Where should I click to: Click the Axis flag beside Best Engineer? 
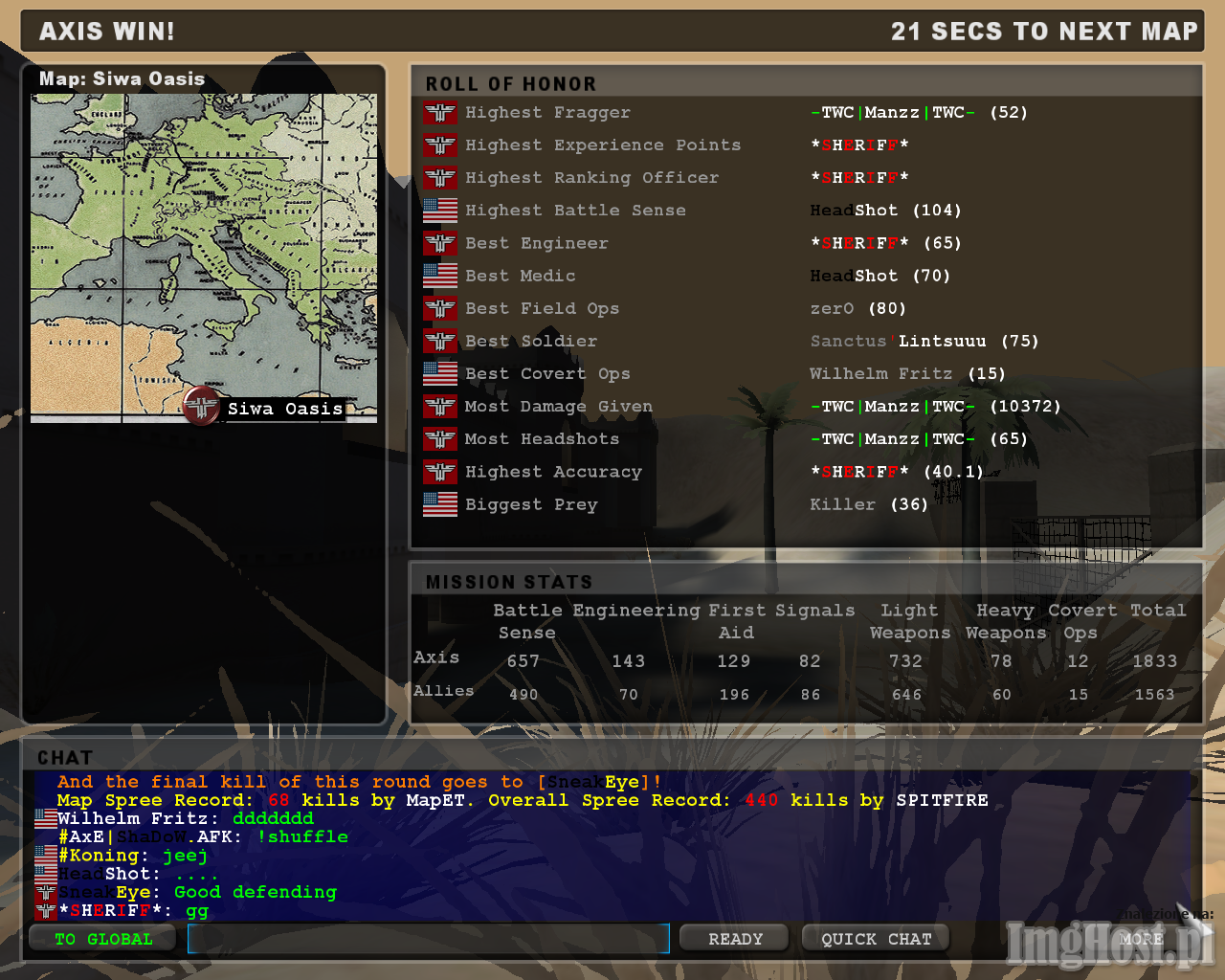440,243
